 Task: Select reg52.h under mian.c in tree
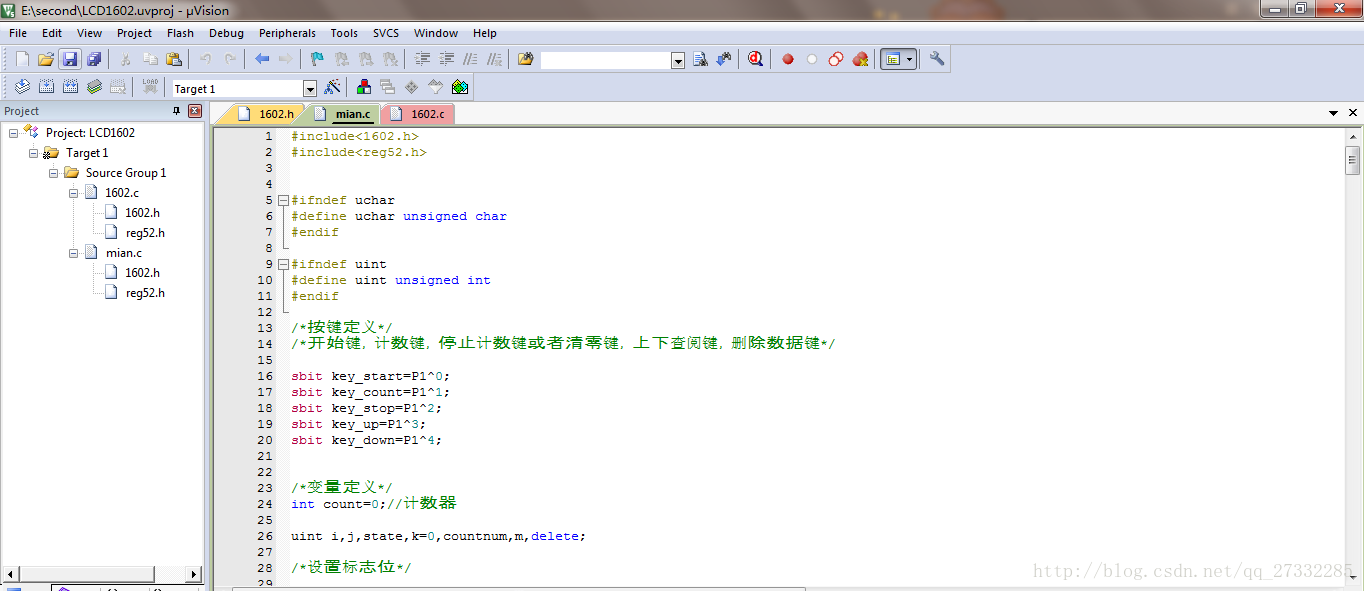(145, 293)
